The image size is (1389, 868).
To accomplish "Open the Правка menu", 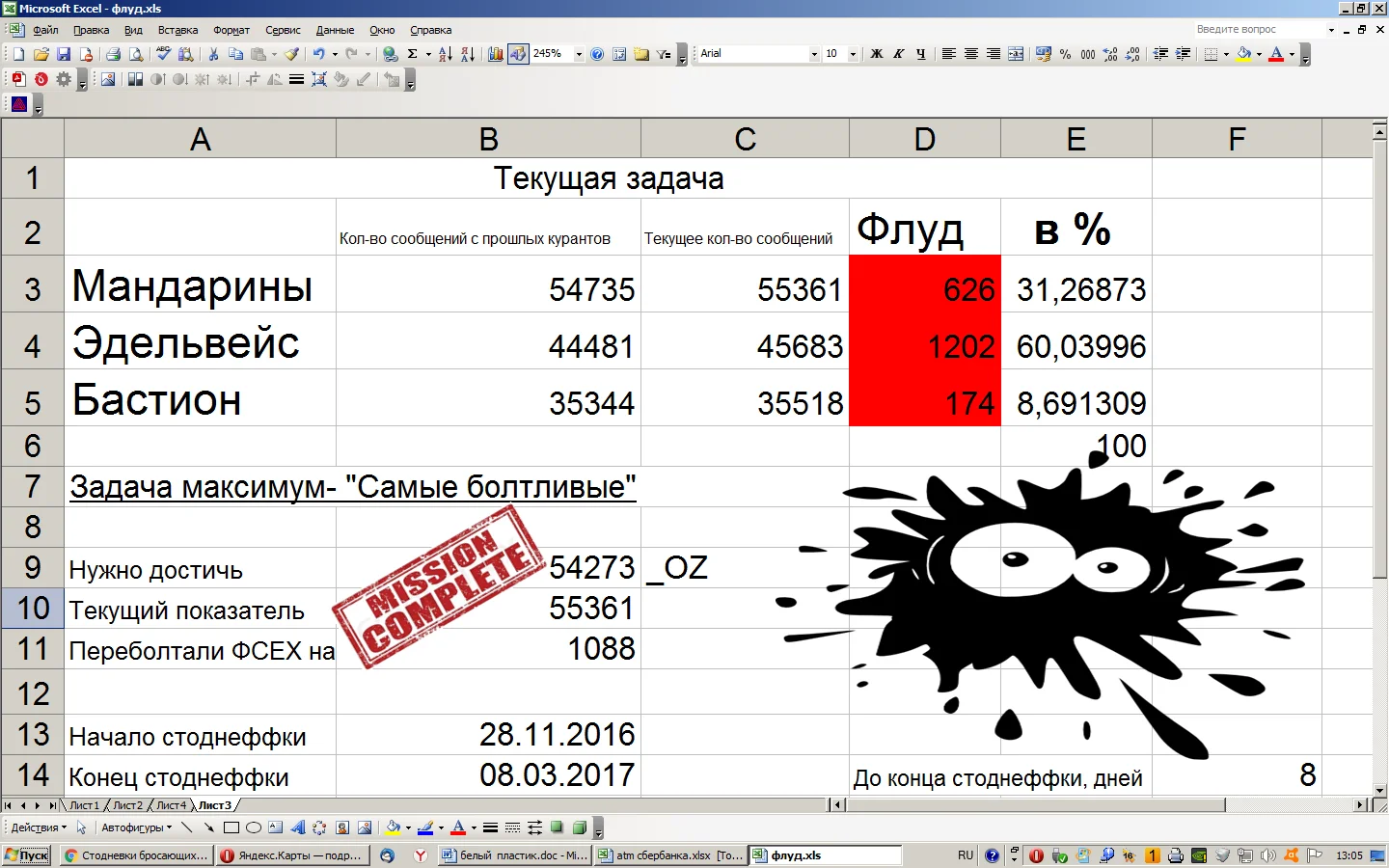I will pos(91,30).
